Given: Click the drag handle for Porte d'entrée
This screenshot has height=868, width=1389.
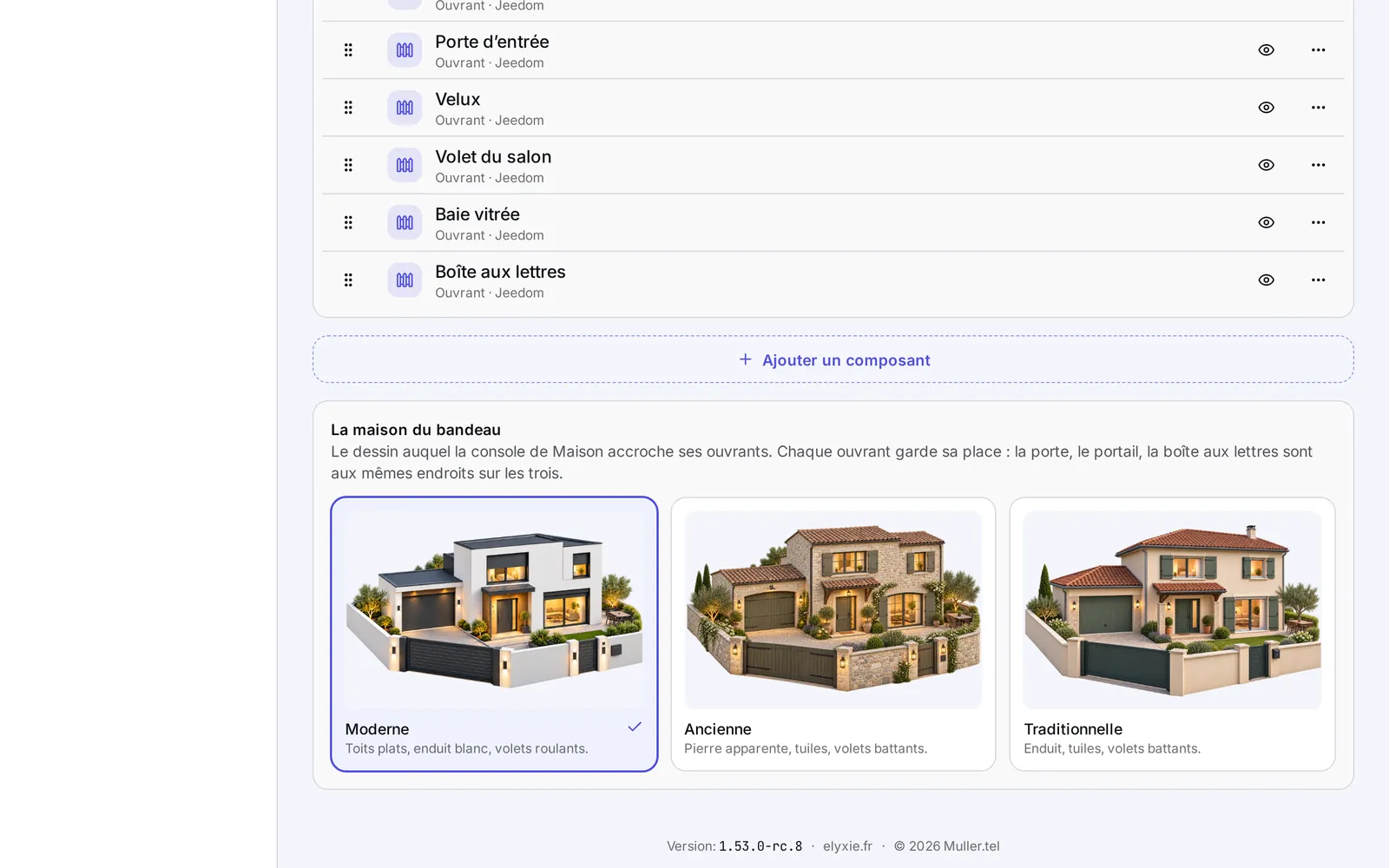Looking at the screenshot, I should coord(348,50).
